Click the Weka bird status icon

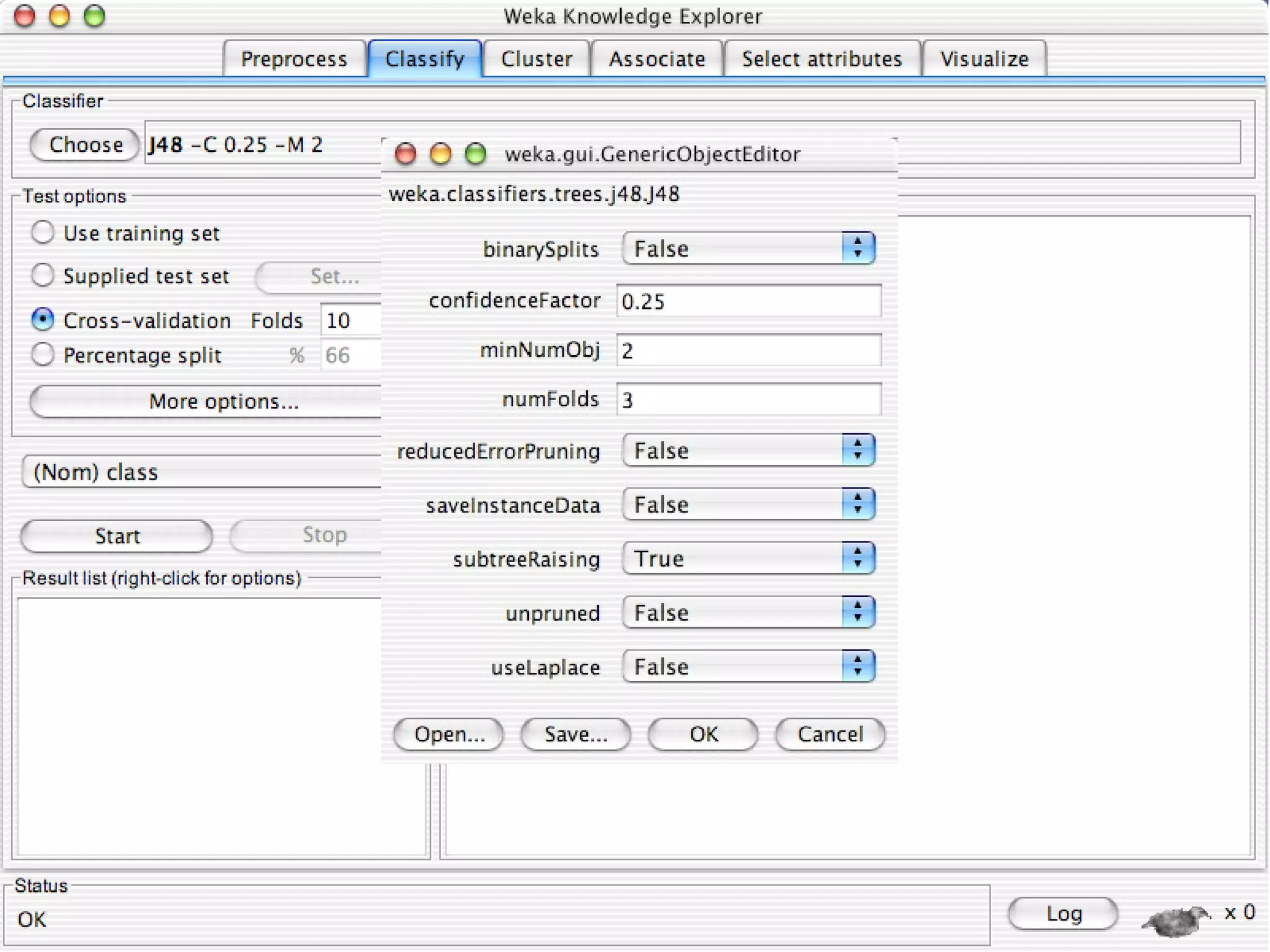pyautogui.click(x=1175, y=920)
